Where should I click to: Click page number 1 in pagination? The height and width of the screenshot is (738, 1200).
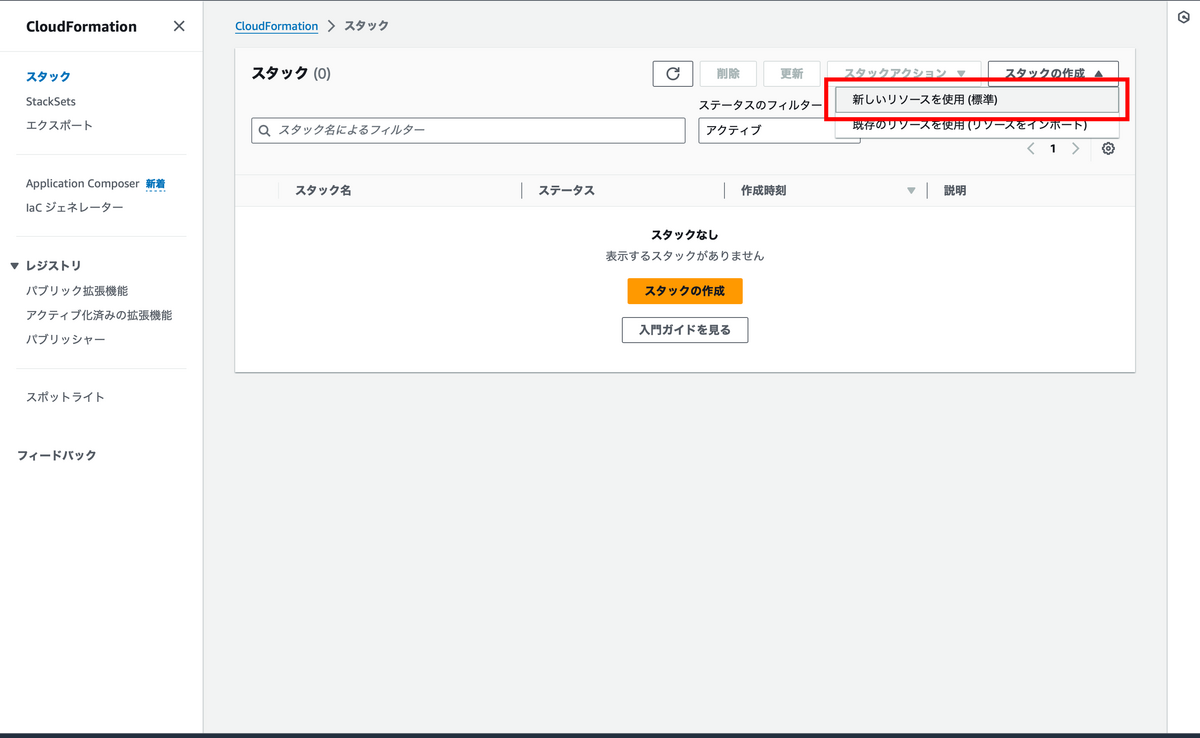1053,148
